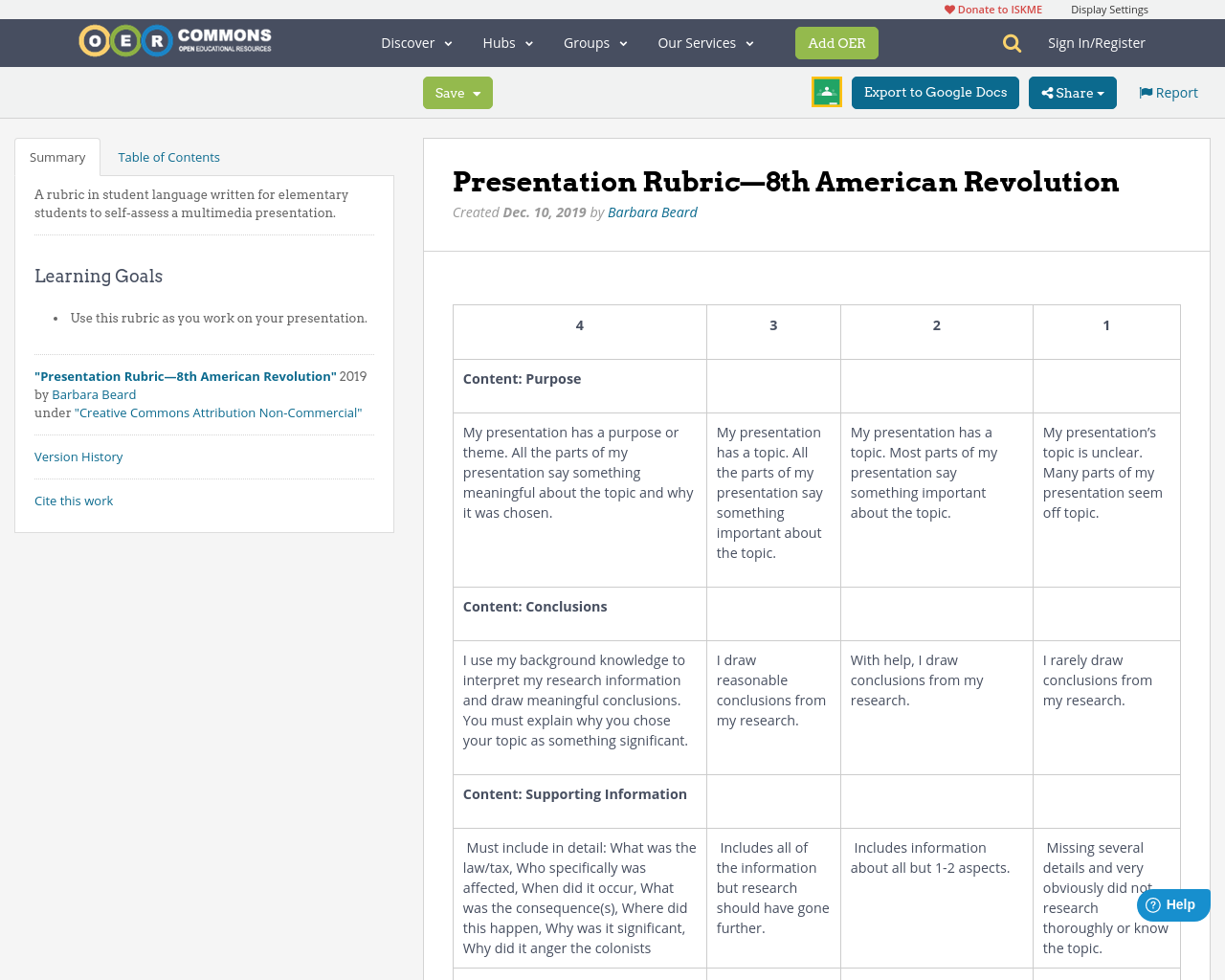Expand the Hubs dropdown

[x=507, y=42]
